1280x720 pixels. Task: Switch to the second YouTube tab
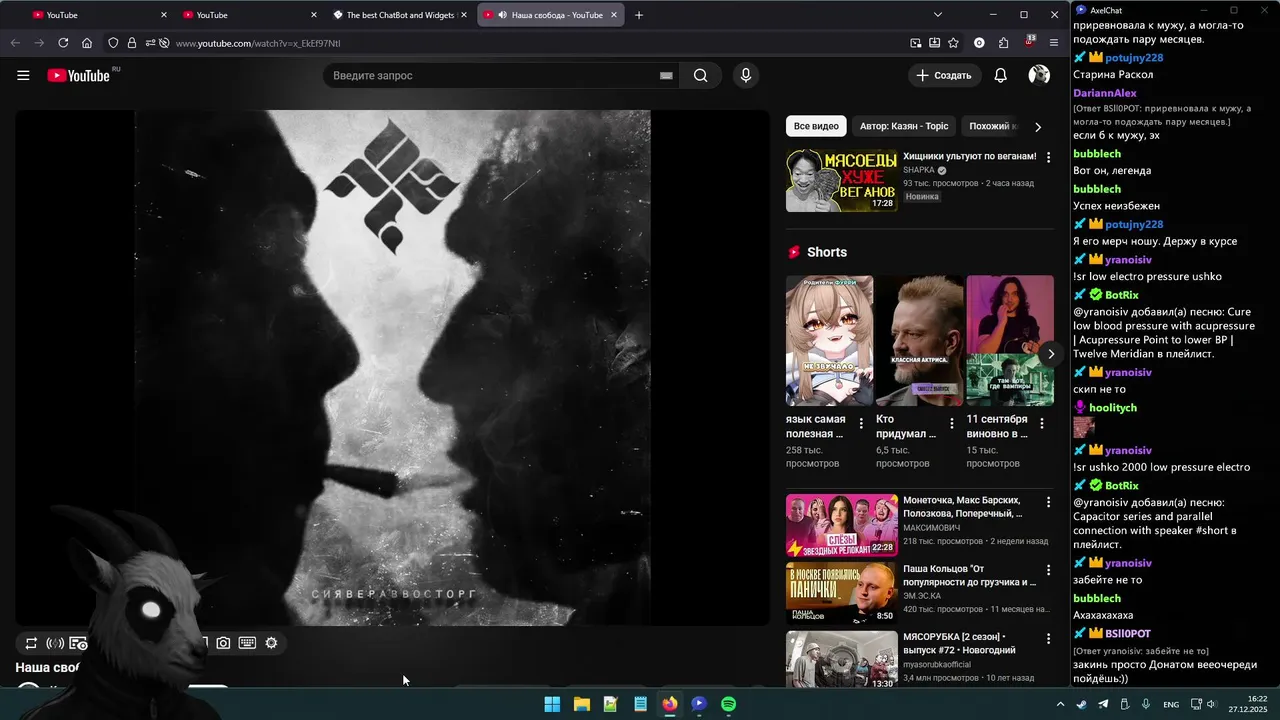[x=248, y=15]
